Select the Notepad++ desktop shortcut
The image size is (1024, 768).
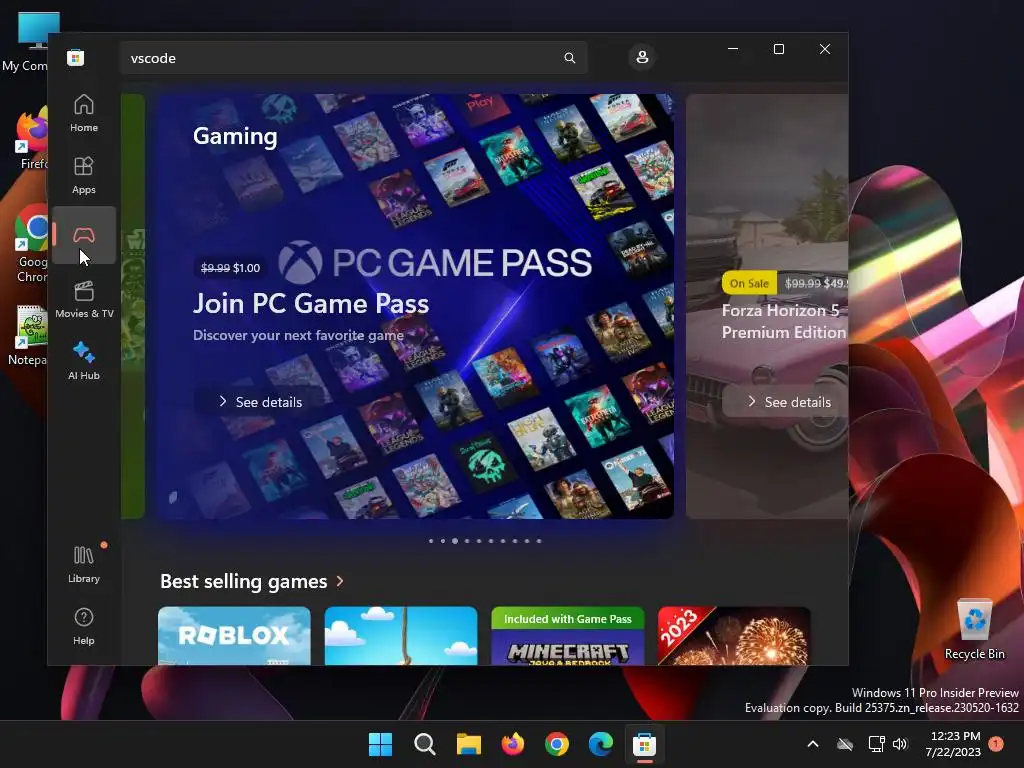coord(27,335)
